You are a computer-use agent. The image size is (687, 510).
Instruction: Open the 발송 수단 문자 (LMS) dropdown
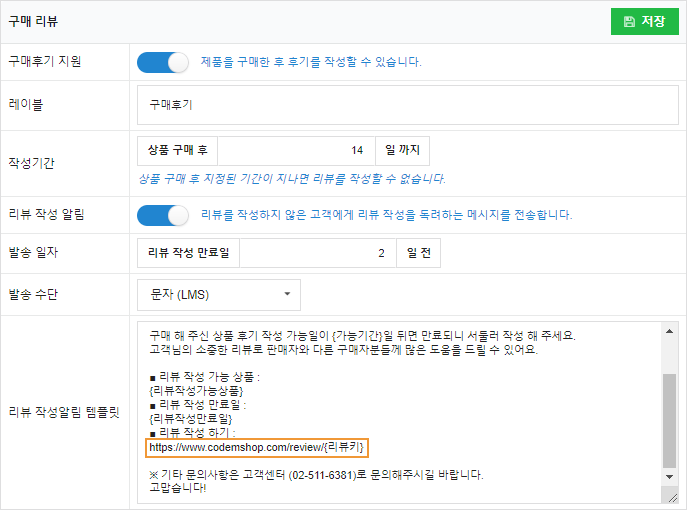tap(218, 294)
